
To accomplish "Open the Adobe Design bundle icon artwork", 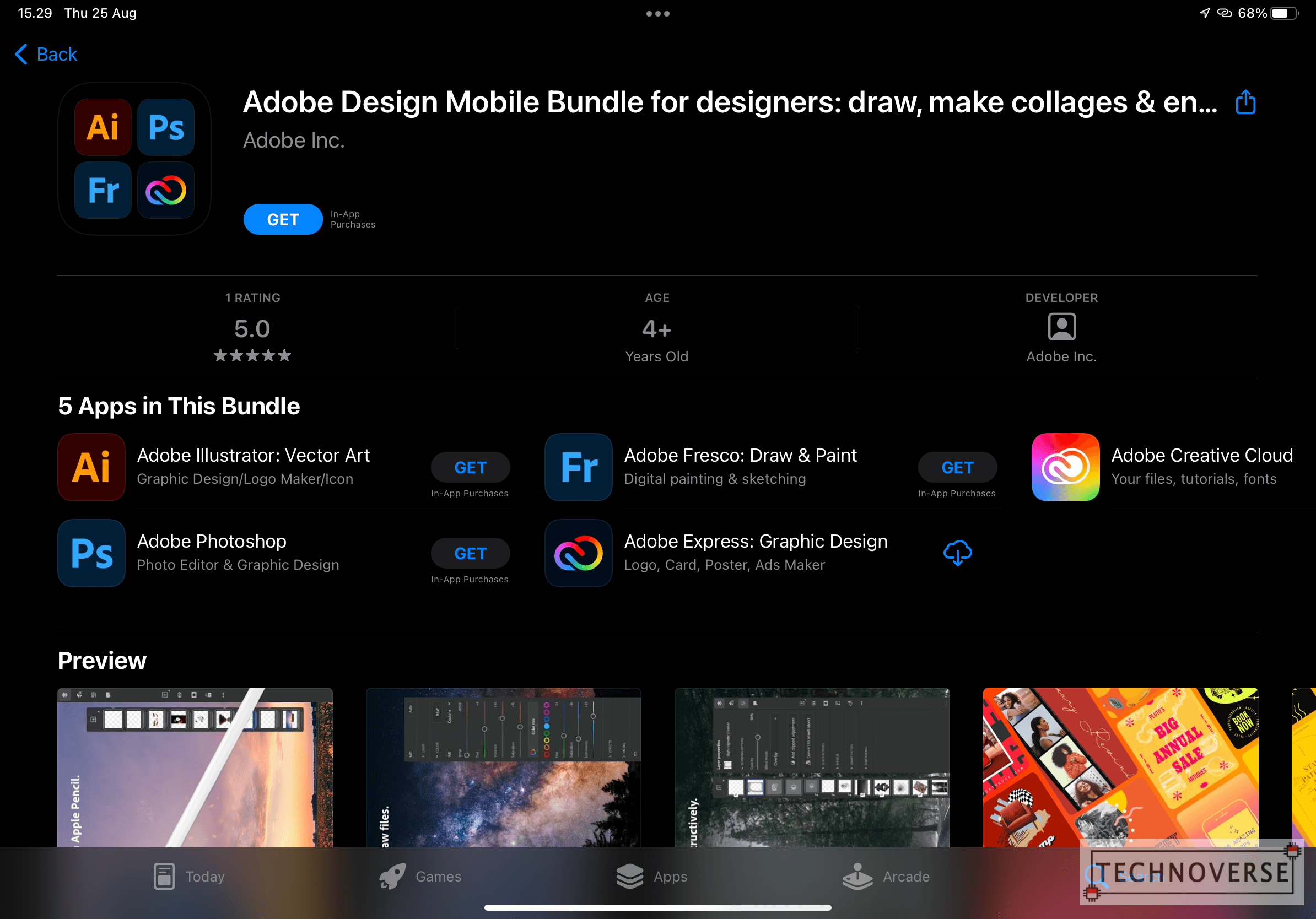I will [x=134, y=159].
